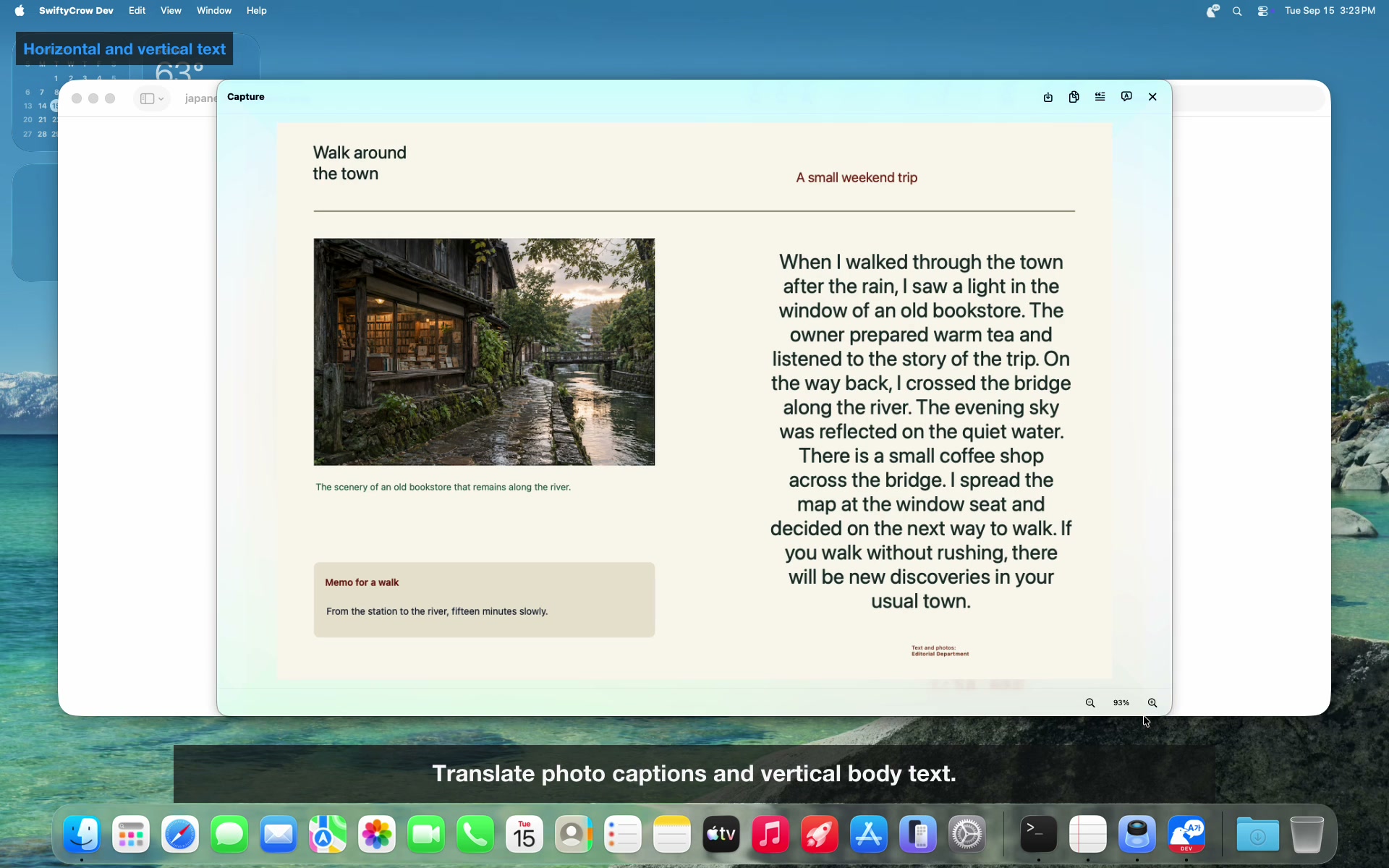Screen dimensions: 1389x868
Task: Click the date and time in menu bar
Action: coord(1330,11)
